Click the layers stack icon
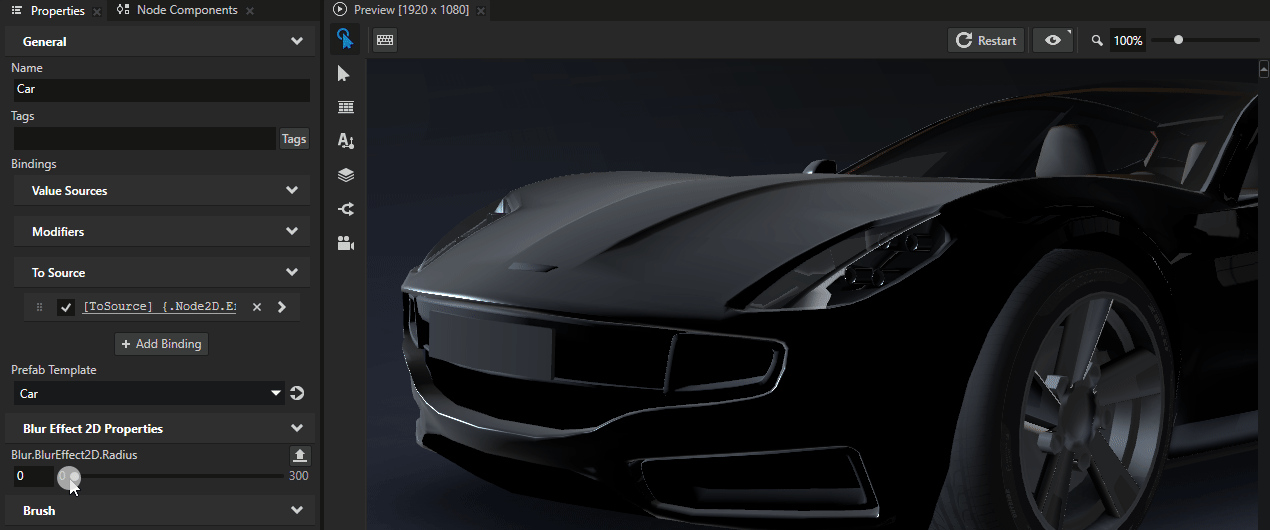1270x530 pixels. pos(345,175)
